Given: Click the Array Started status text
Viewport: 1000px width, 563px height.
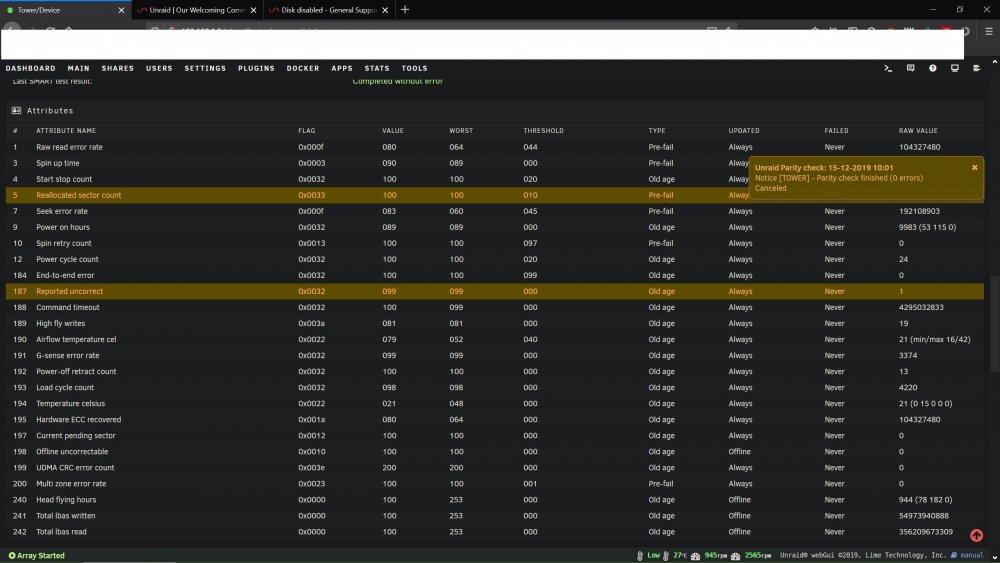Looking at the screenshot, I should pos(41,555).
